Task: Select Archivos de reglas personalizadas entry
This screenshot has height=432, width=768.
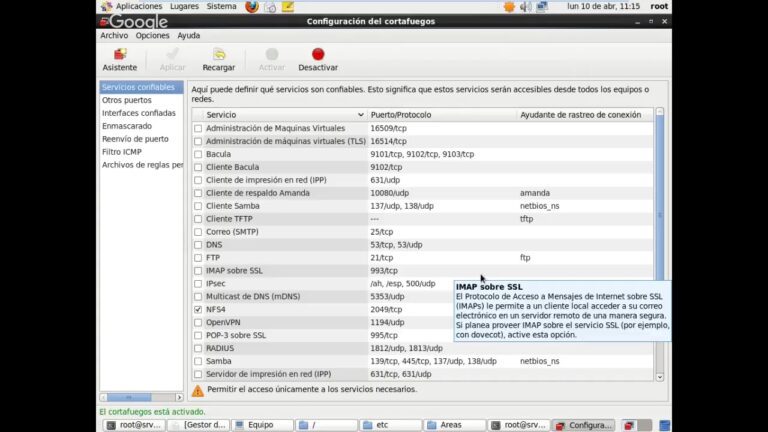Action: click(x=142, y=165)
